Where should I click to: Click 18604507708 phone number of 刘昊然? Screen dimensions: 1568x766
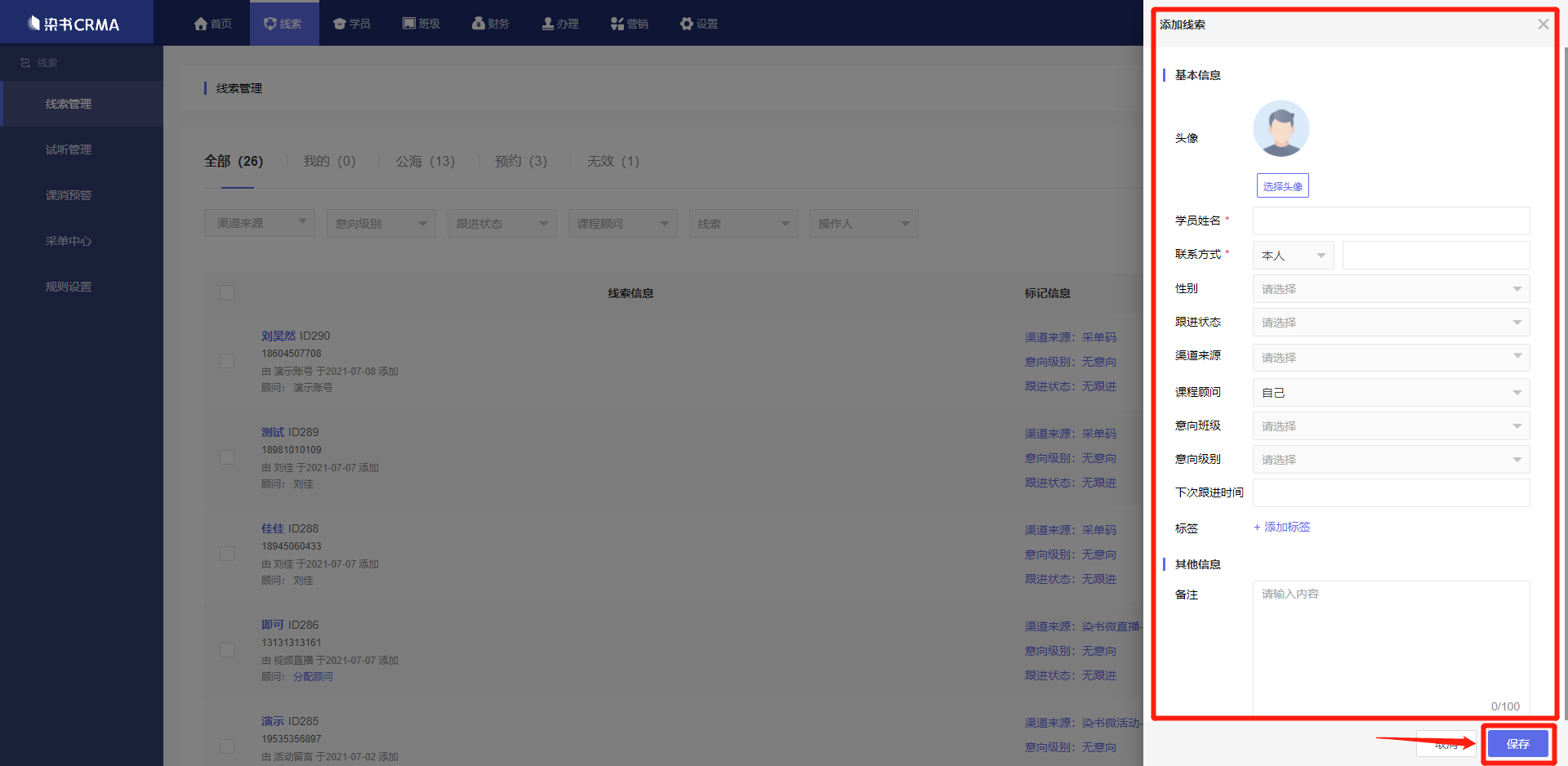(292, 354)
